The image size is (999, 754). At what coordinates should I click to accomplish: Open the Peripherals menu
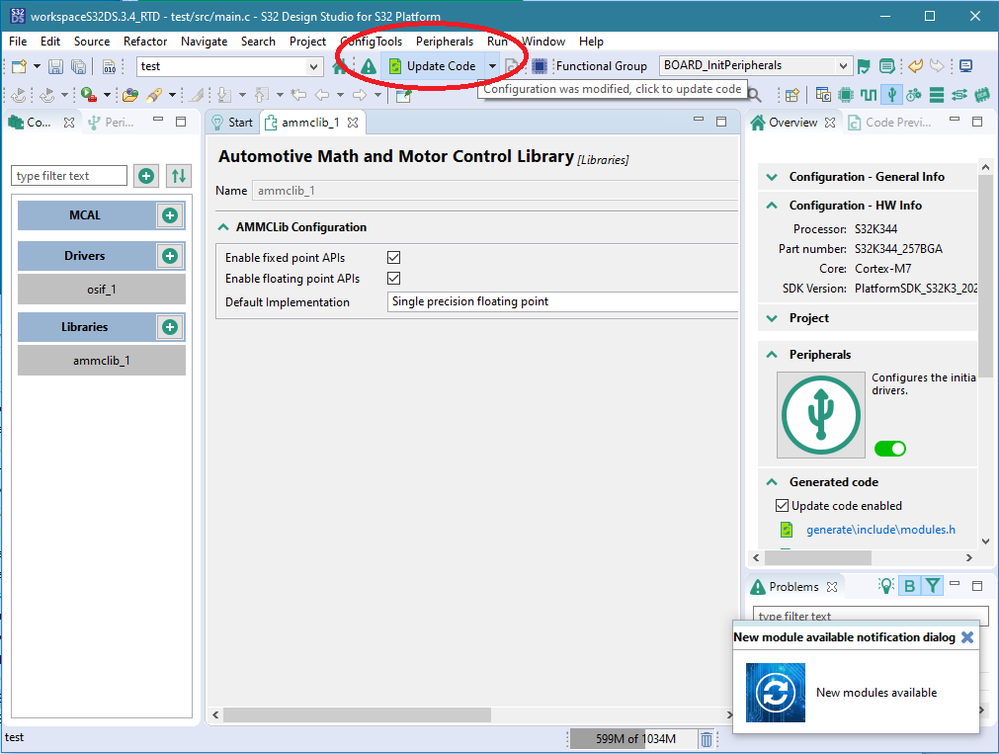pyautogui.click(x=445, y=41)
